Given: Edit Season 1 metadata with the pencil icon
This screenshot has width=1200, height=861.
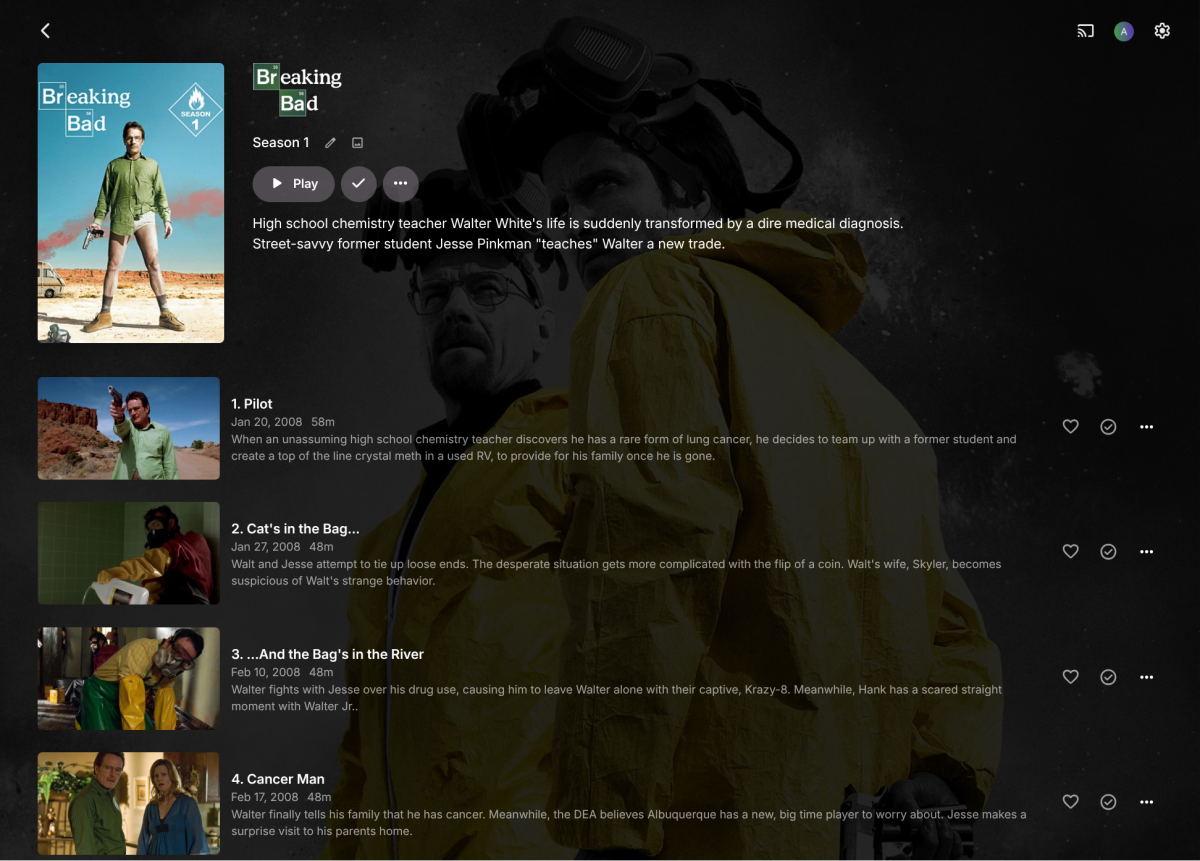Looking at the screenshot, I should tap(330, 142).
